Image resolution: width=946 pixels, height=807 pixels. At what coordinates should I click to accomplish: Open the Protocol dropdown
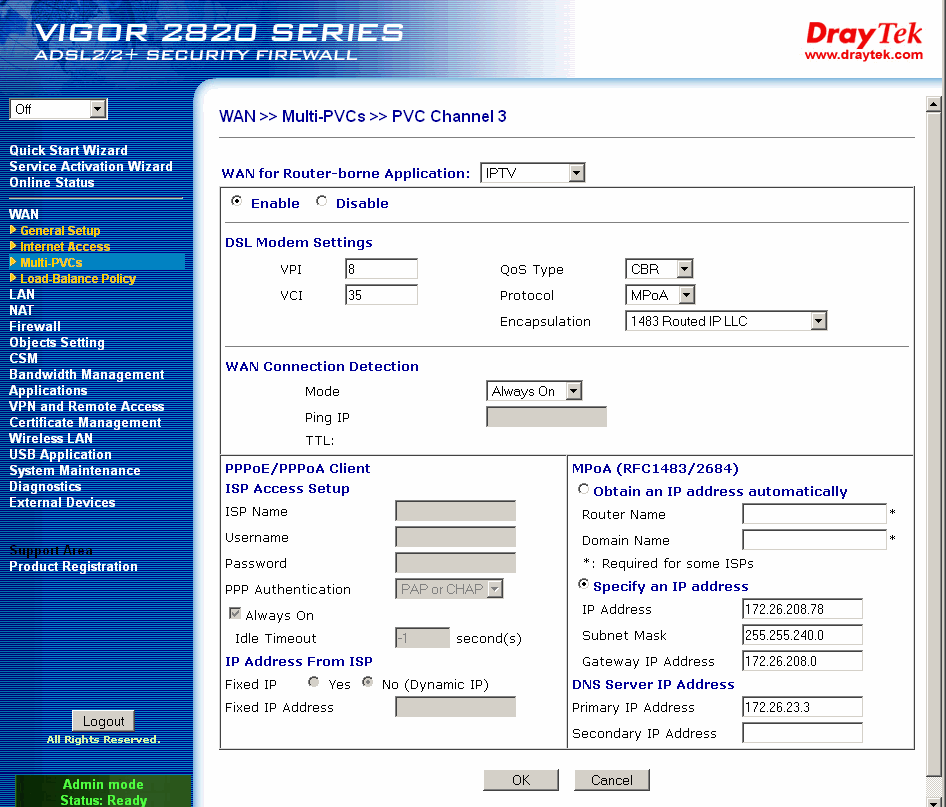click(661, 295)
